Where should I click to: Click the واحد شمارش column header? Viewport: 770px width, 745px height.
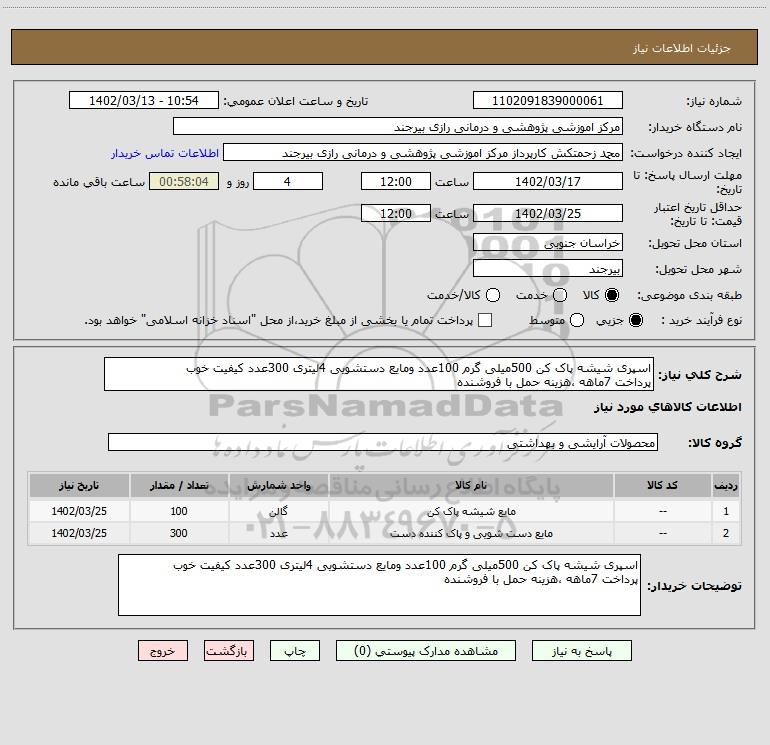pos(278,485)
